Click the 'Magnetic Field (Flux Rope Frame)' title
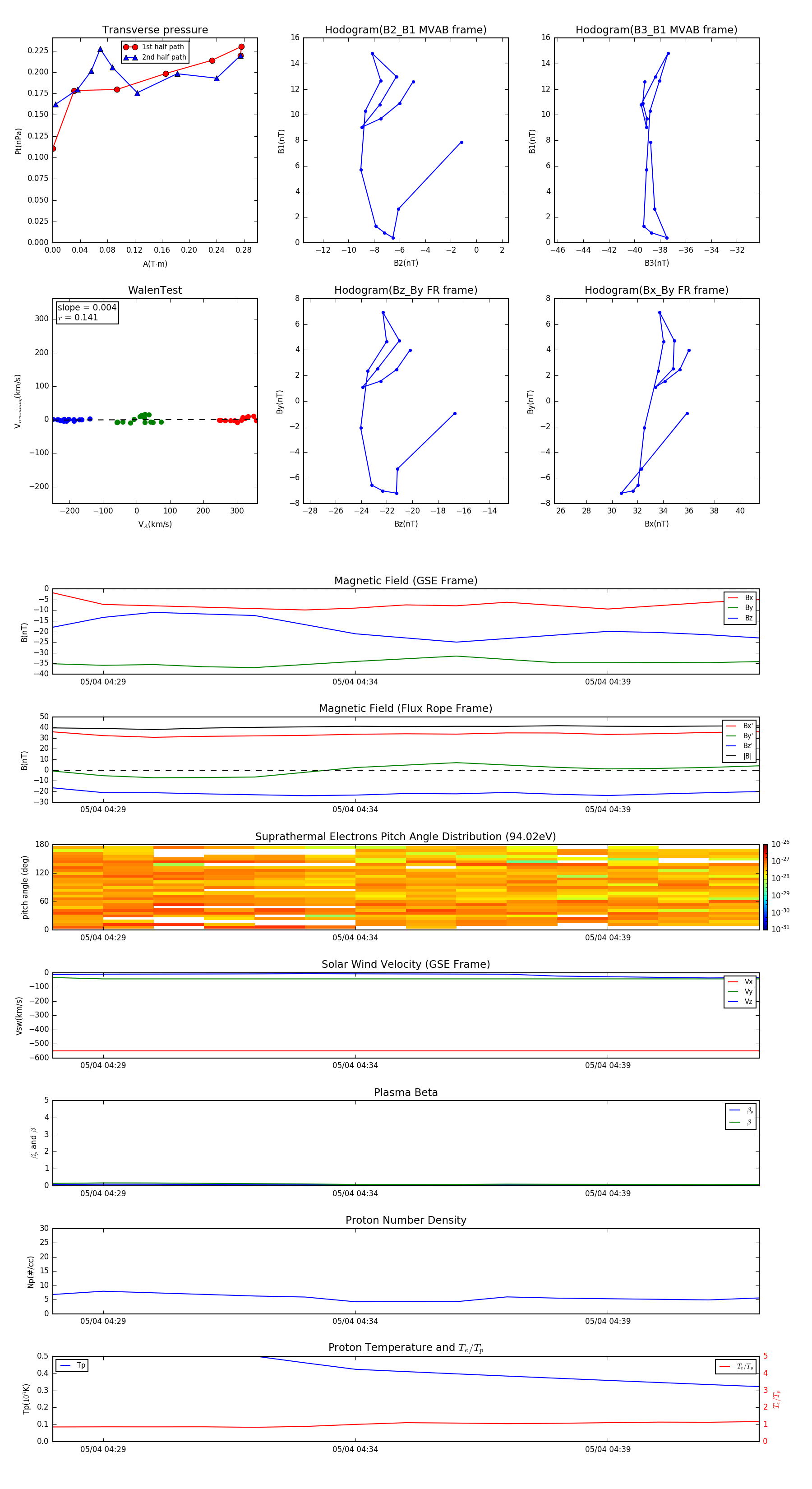The height and width of the screenshot is (1489, 812). 406,709
